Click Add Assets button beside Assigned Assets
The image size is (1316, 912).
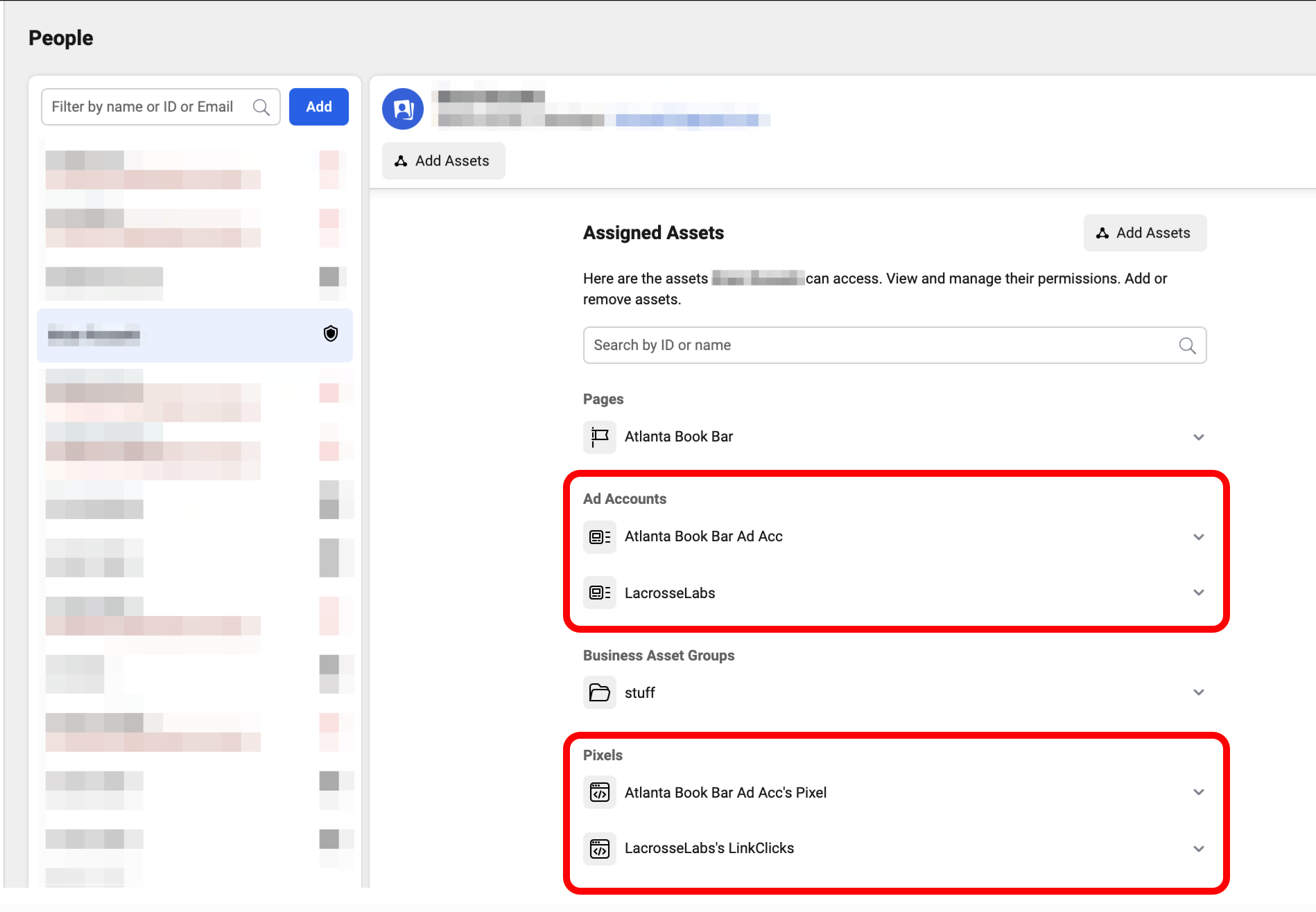(x=1144, y=233)
